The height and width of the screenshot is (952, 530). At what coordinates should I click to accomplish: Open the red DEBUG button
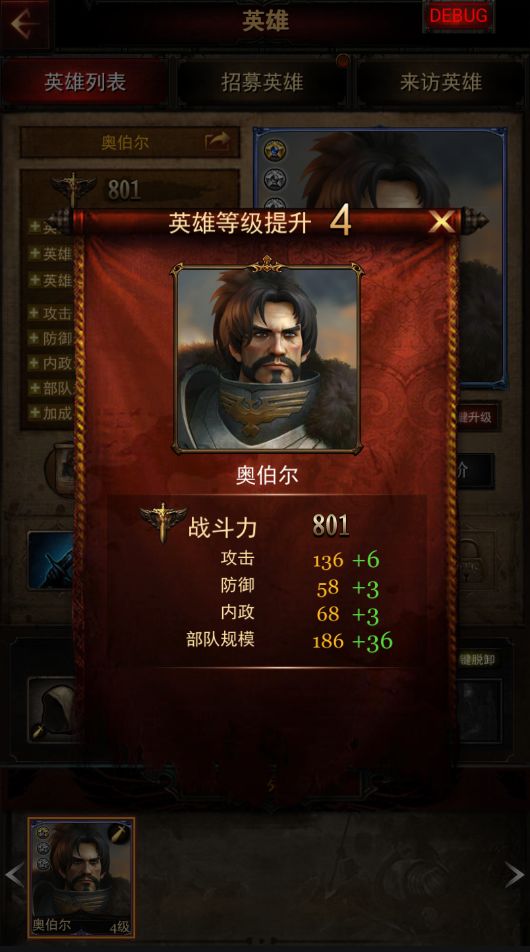point(458,16)
